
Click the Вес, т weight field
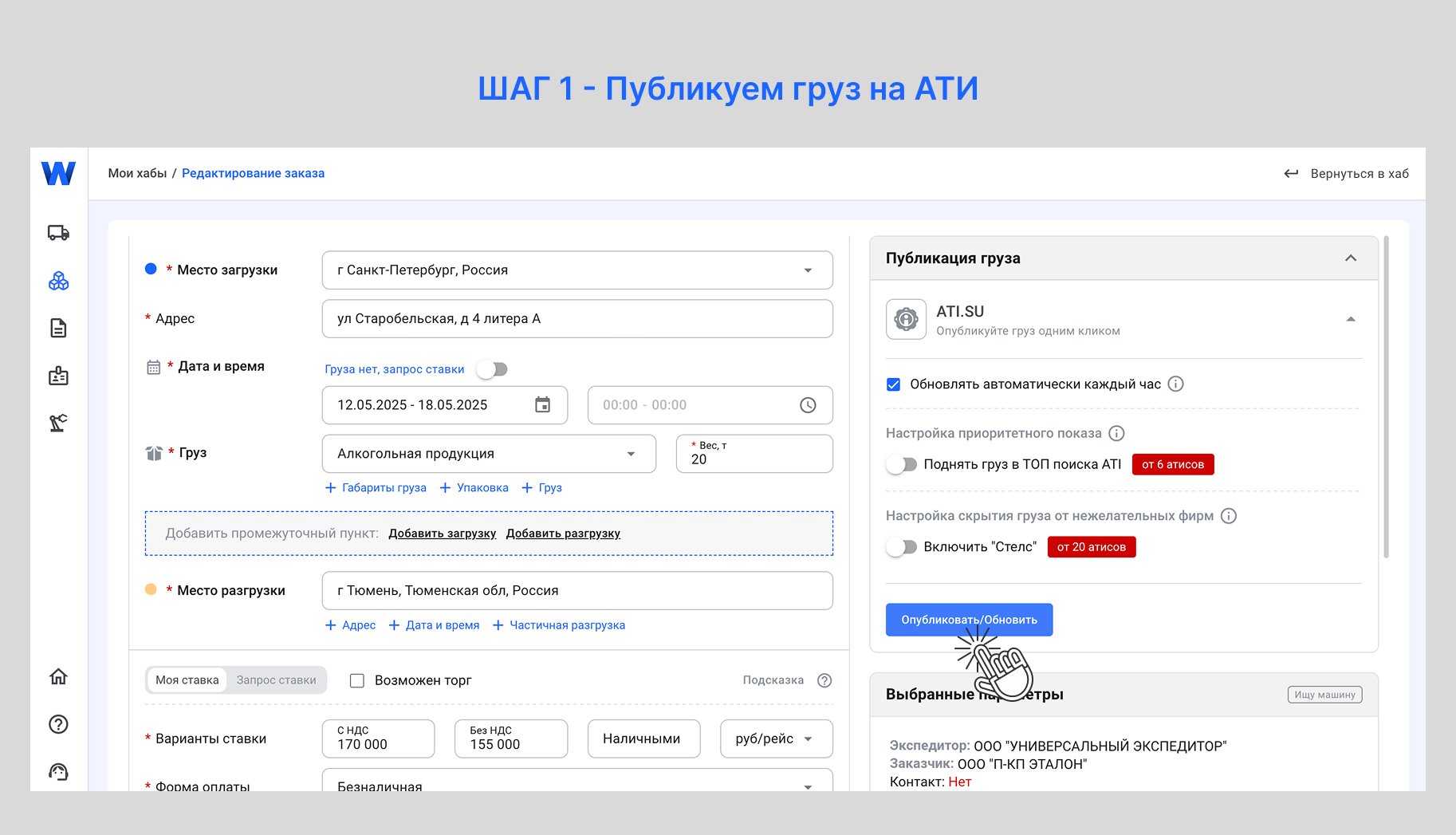[x=754, y=454]
